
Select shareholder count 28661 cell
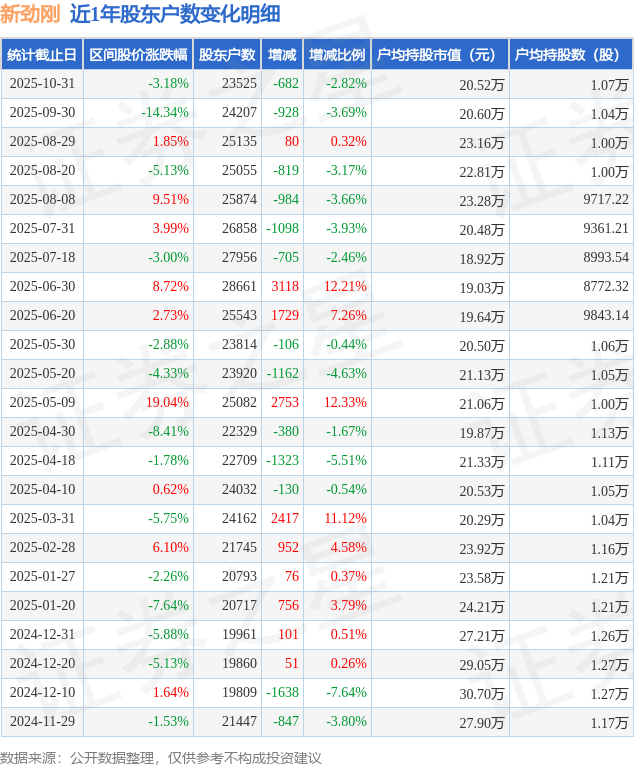pyautogui.click(x=240, y=287)
